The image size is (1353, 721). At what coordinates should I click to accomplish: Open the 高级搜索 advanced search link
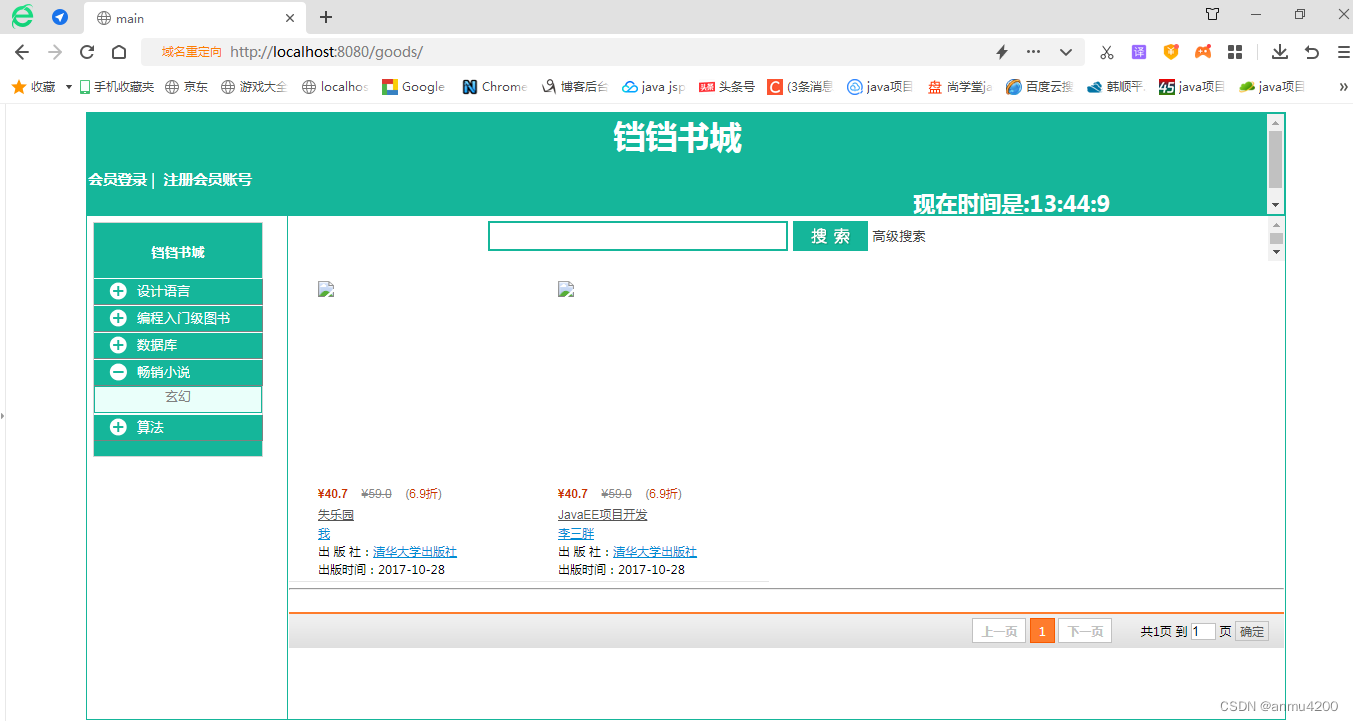(898, 236)
